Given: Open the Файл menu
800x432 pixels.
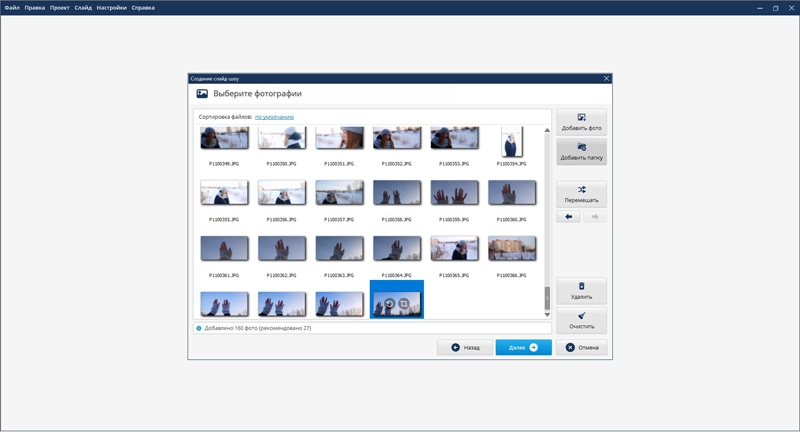Looking at the screenshot, I should click(12, 8).
